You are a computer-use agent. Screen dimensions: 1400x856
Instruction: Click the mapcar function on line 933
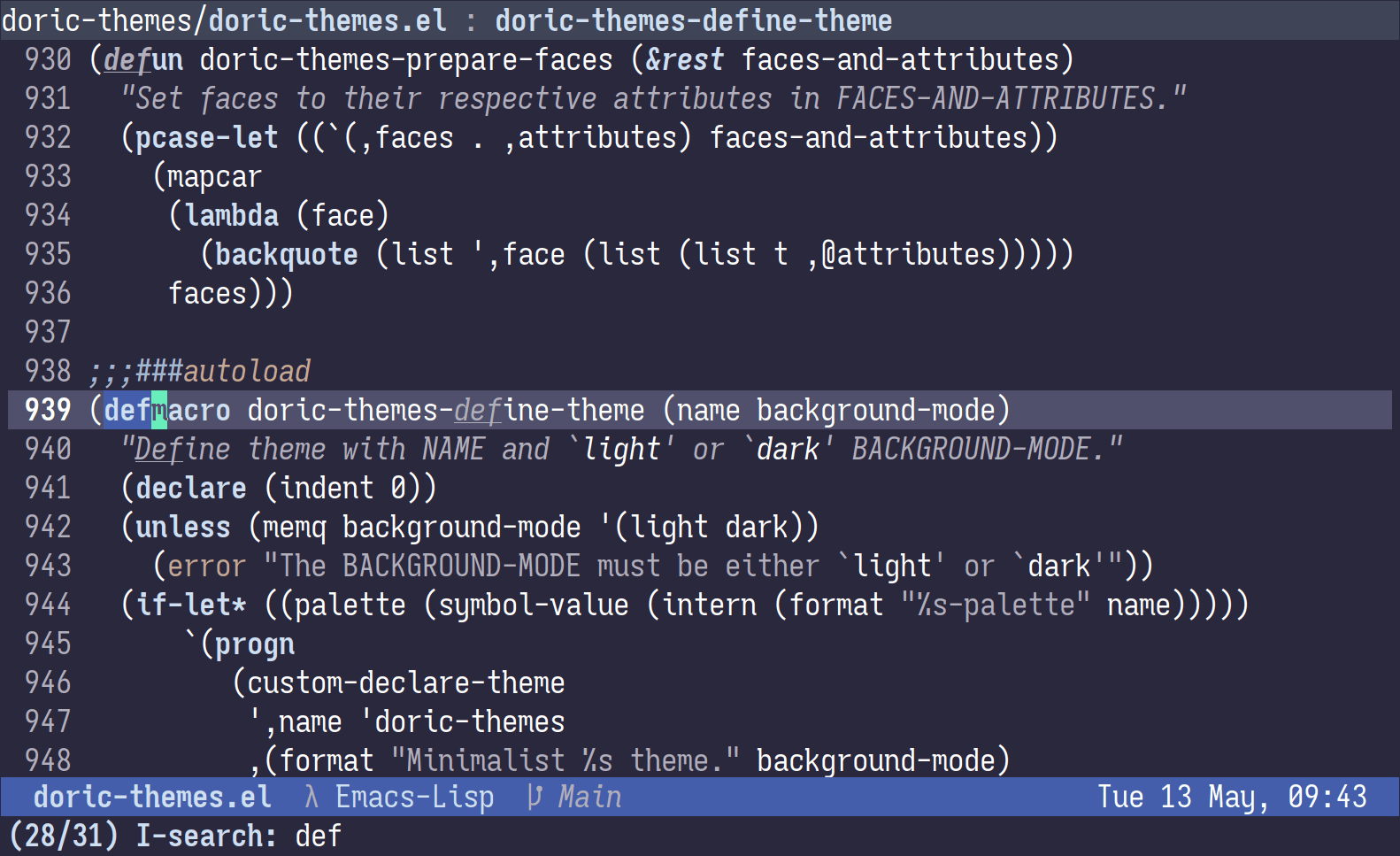click(x=215, y=176)
